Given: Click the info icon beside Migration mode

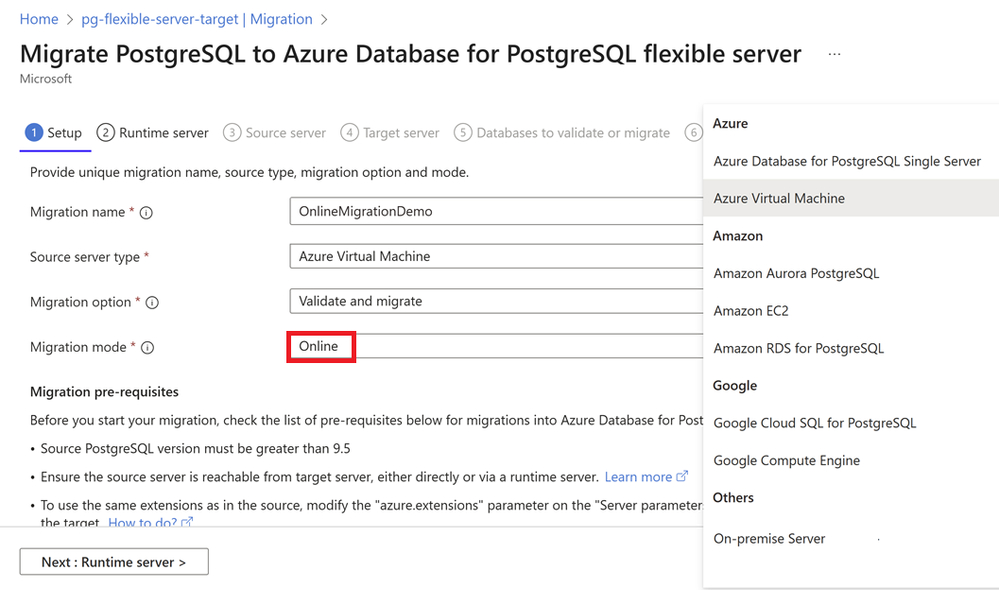Looking at the screenshot, I should [x=147, y=348].
